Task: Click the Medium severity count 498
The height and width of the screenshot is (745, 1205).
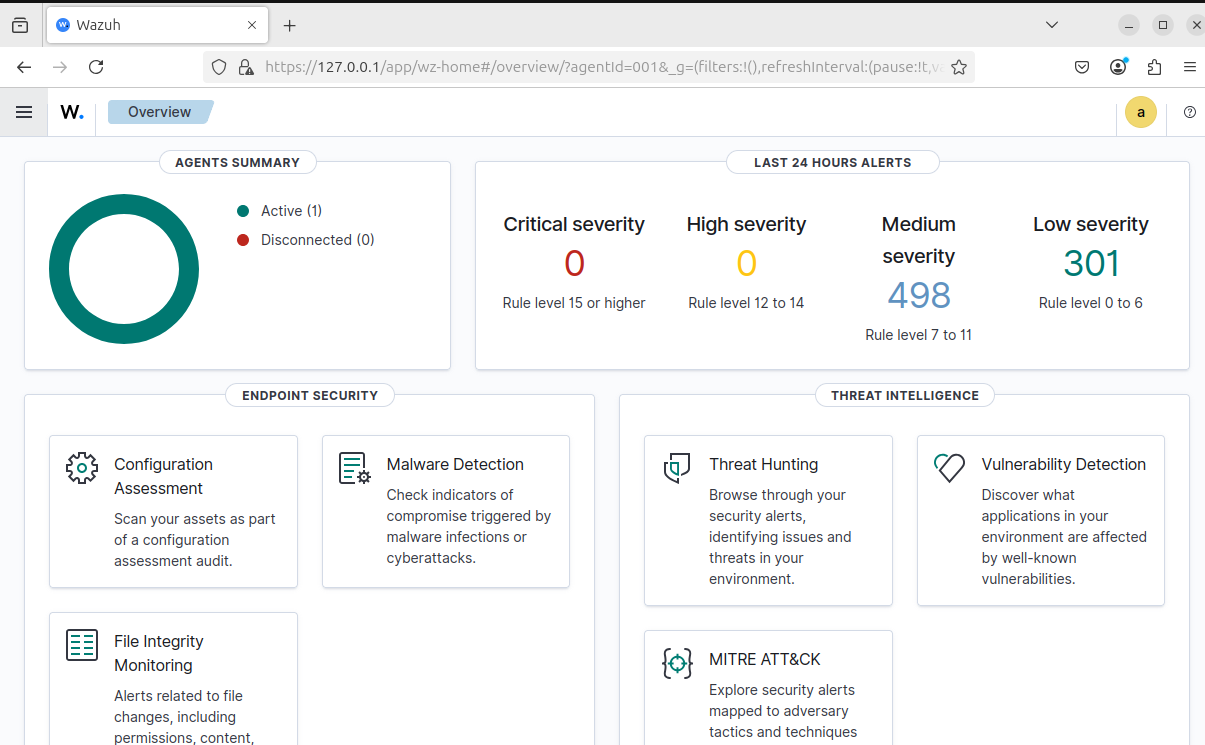Action: point(919,295)
